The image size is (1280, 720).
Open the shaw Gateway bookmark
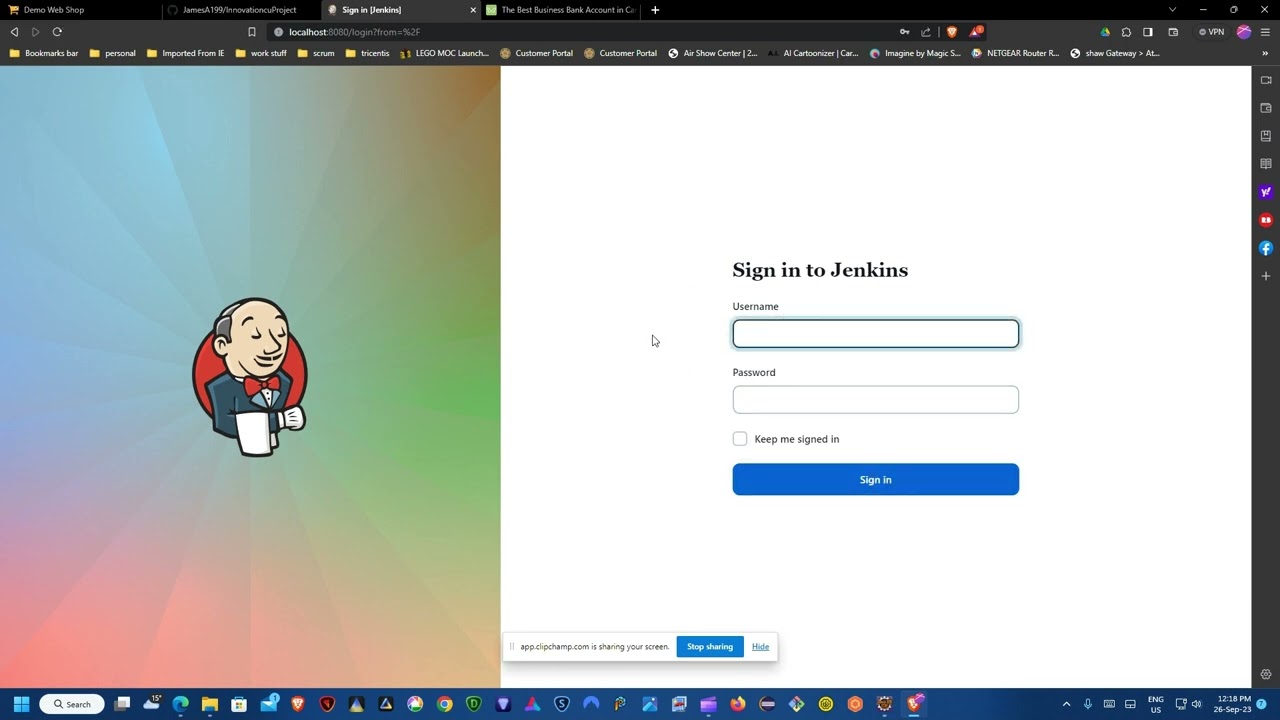pos(1115,53)
